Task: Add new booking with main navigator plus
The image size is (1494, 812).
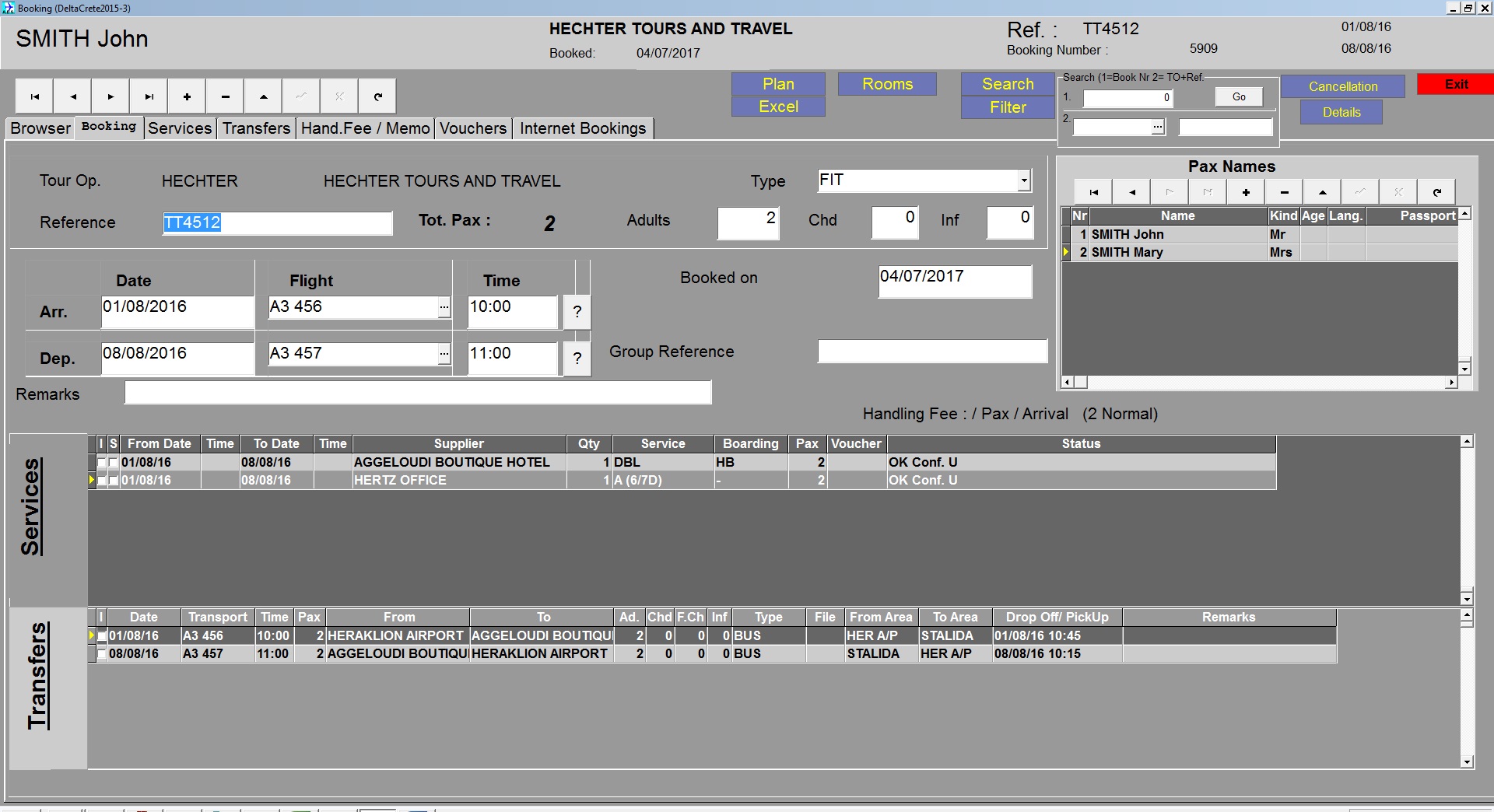Action: pyautogui.click(x=187, y=97)
